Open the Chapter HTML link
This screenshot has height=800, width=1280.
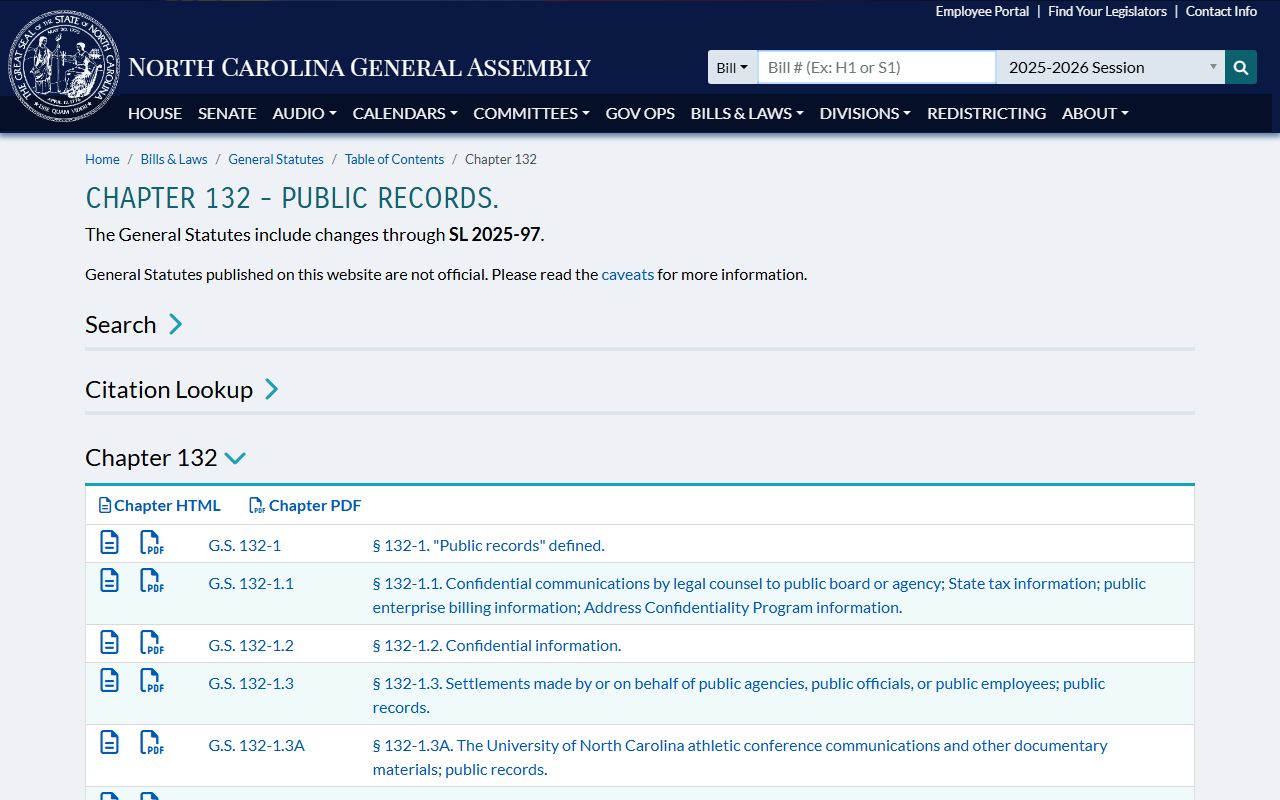pyautogui.click(x=159, y=505)
